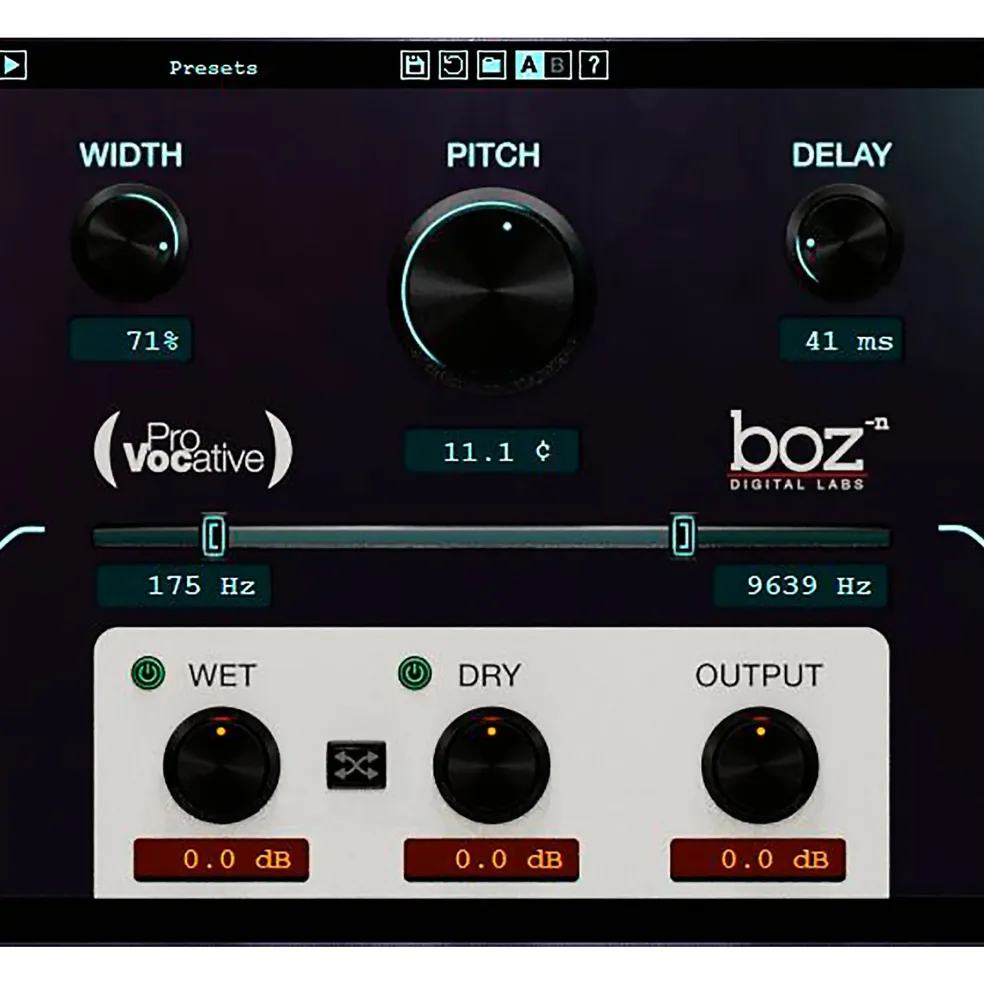Click the undo/revert arrow icon

[x=453, y=65]
